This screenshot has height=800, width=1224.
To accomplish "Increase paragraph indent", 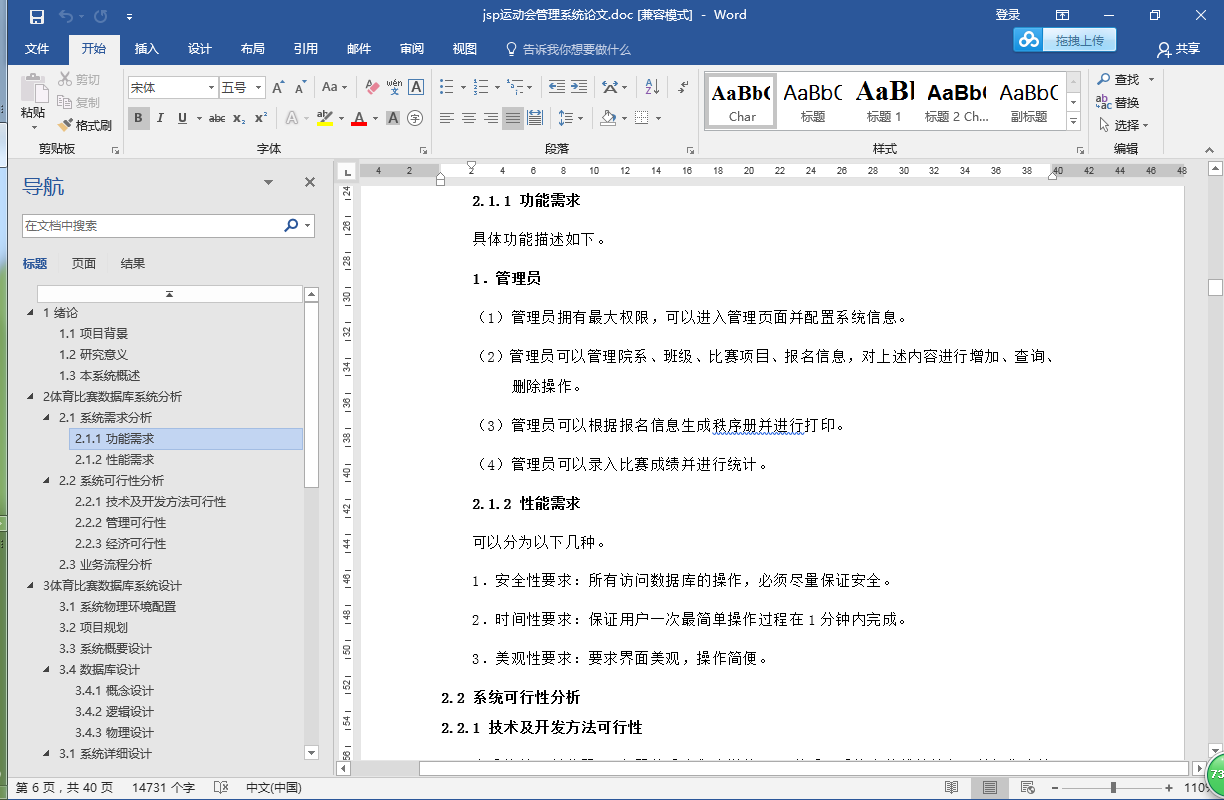I will tap(578, 88).
